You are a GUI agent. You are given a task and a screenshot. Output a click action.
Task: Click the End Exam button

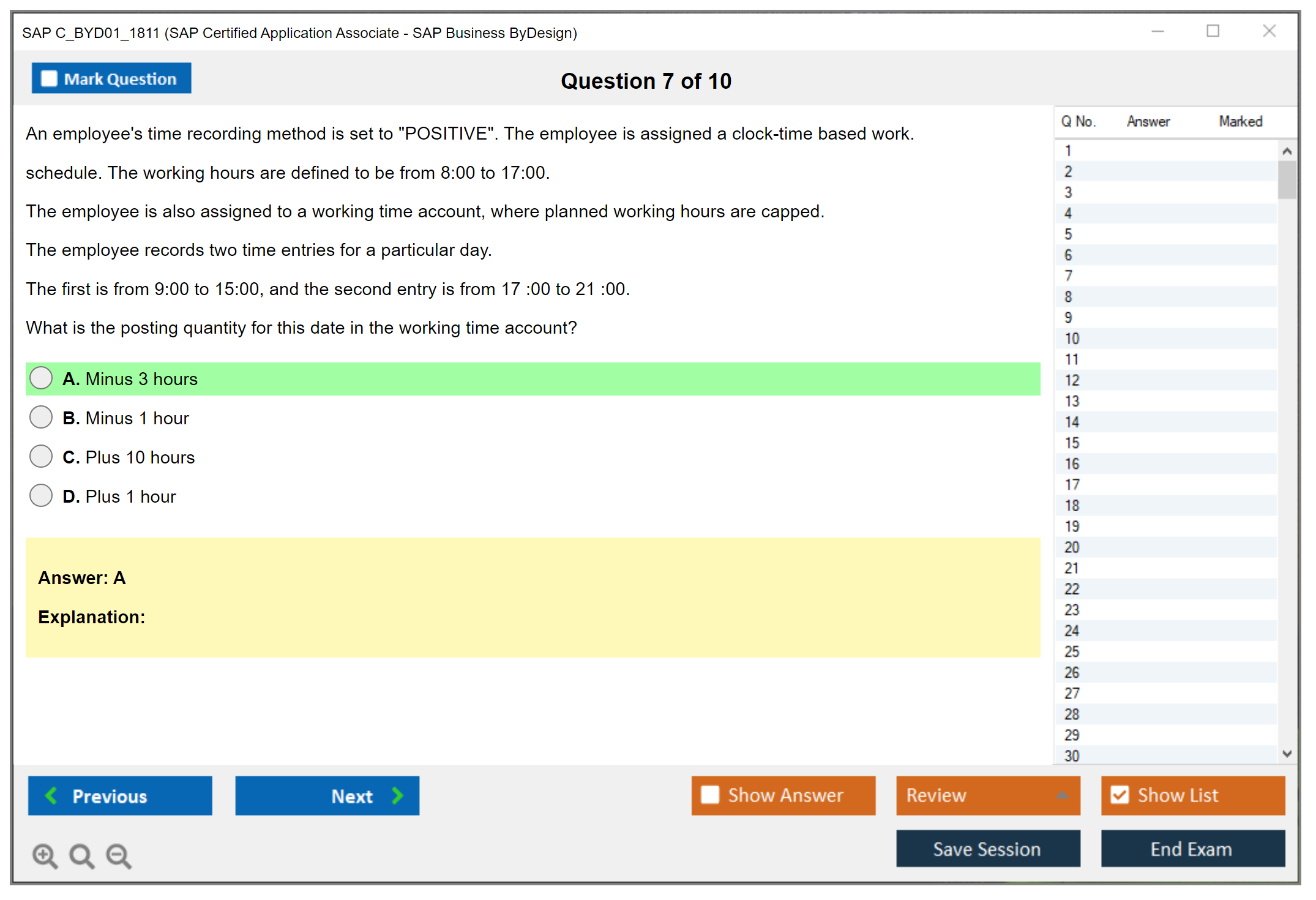click(x=1192, y=849)
